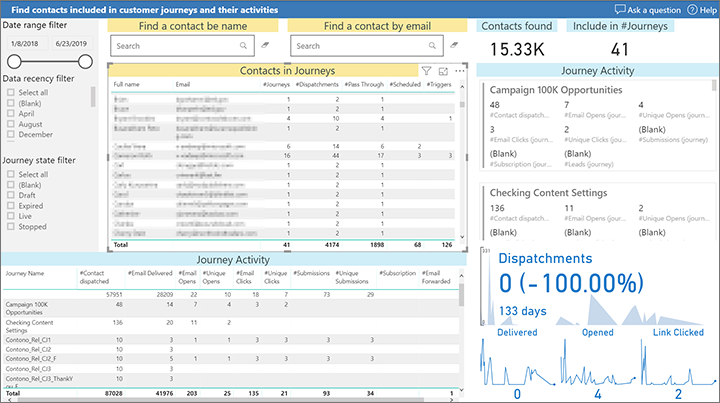Click the magnifier in name search box
Viewport: 720px width, 403px height.
[243, 45]
